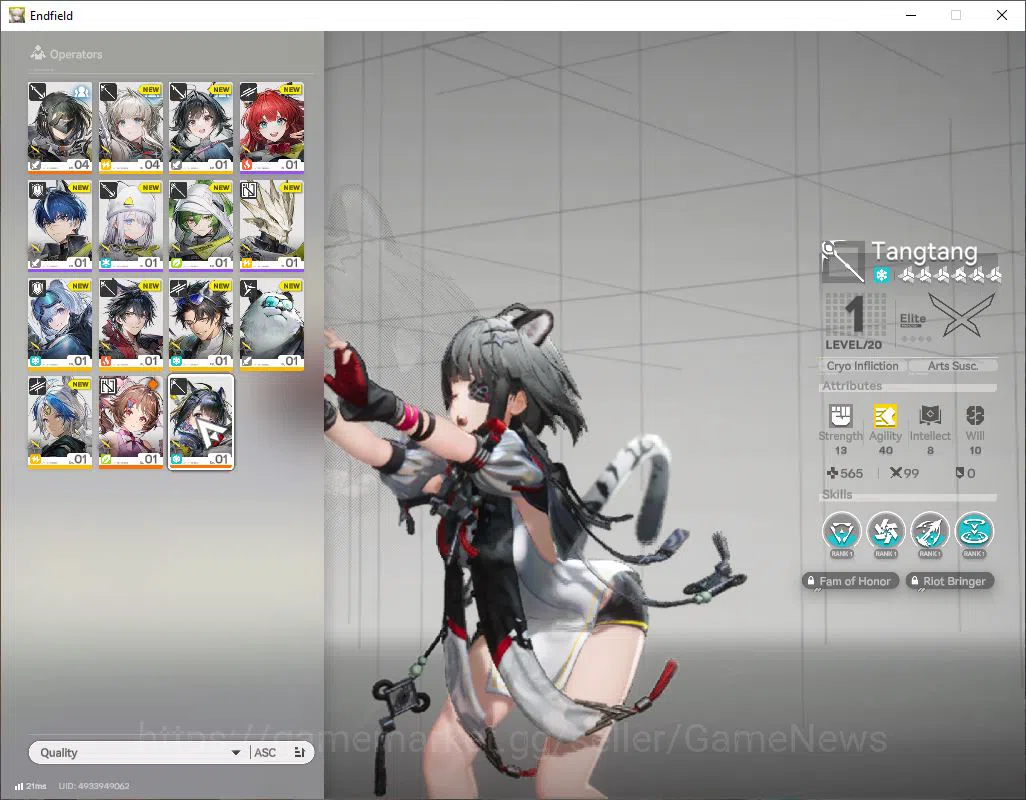Select the grey-blue haired dark-skinned operator card

click(60, 422)
